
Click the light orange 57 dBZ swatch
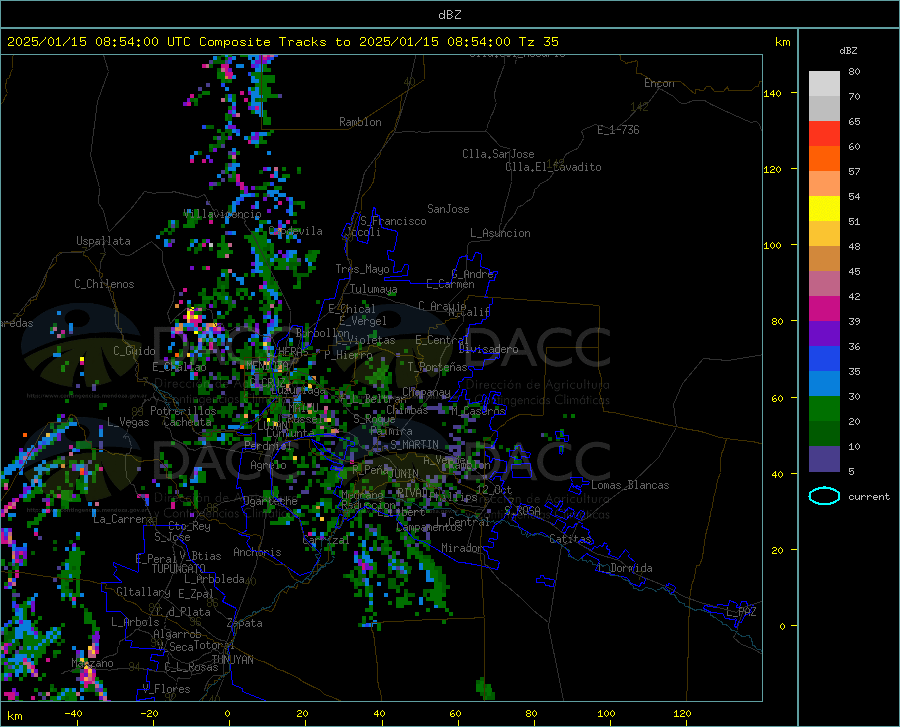pos(824,184)
